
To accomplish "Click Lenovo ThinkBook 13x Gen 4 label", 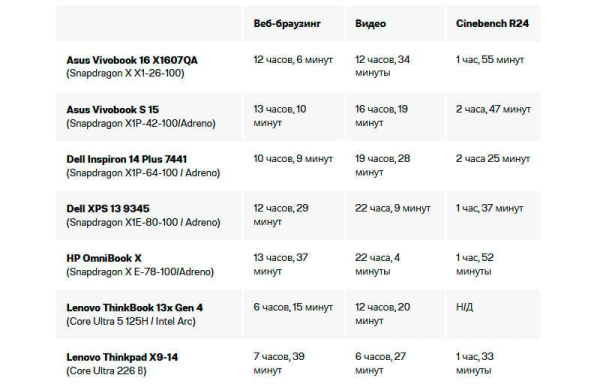I will pos(135,308).
